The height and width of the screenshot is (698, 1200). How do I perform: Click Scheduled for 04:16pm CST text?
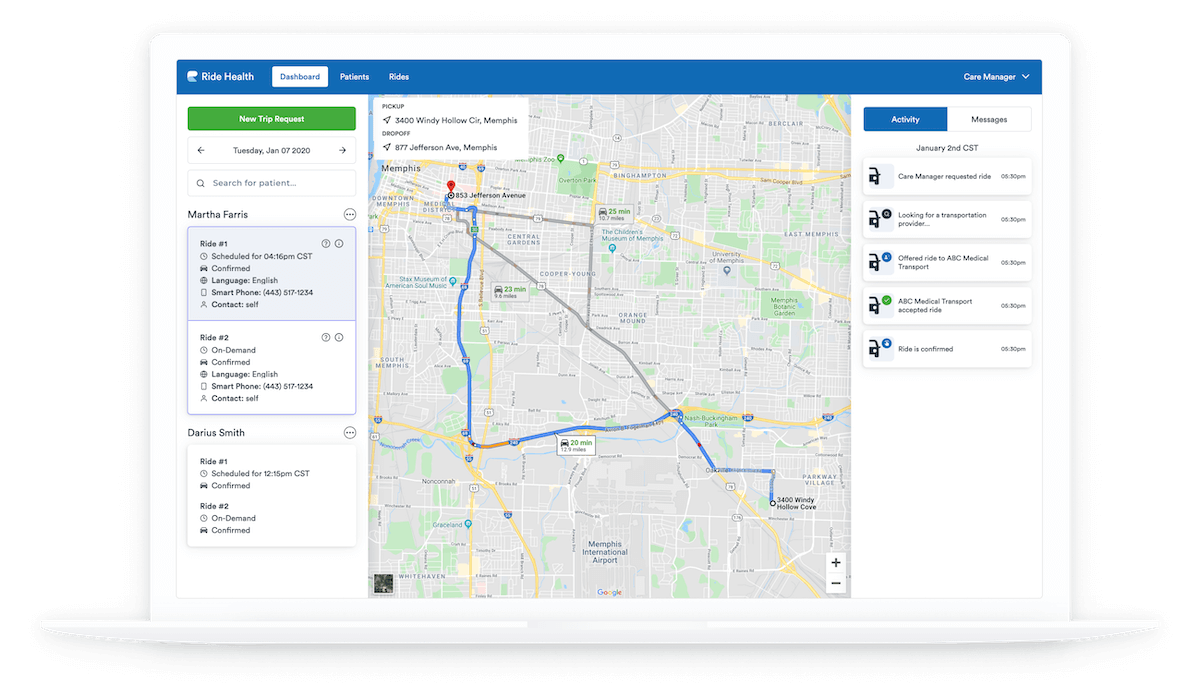[261, 256]
